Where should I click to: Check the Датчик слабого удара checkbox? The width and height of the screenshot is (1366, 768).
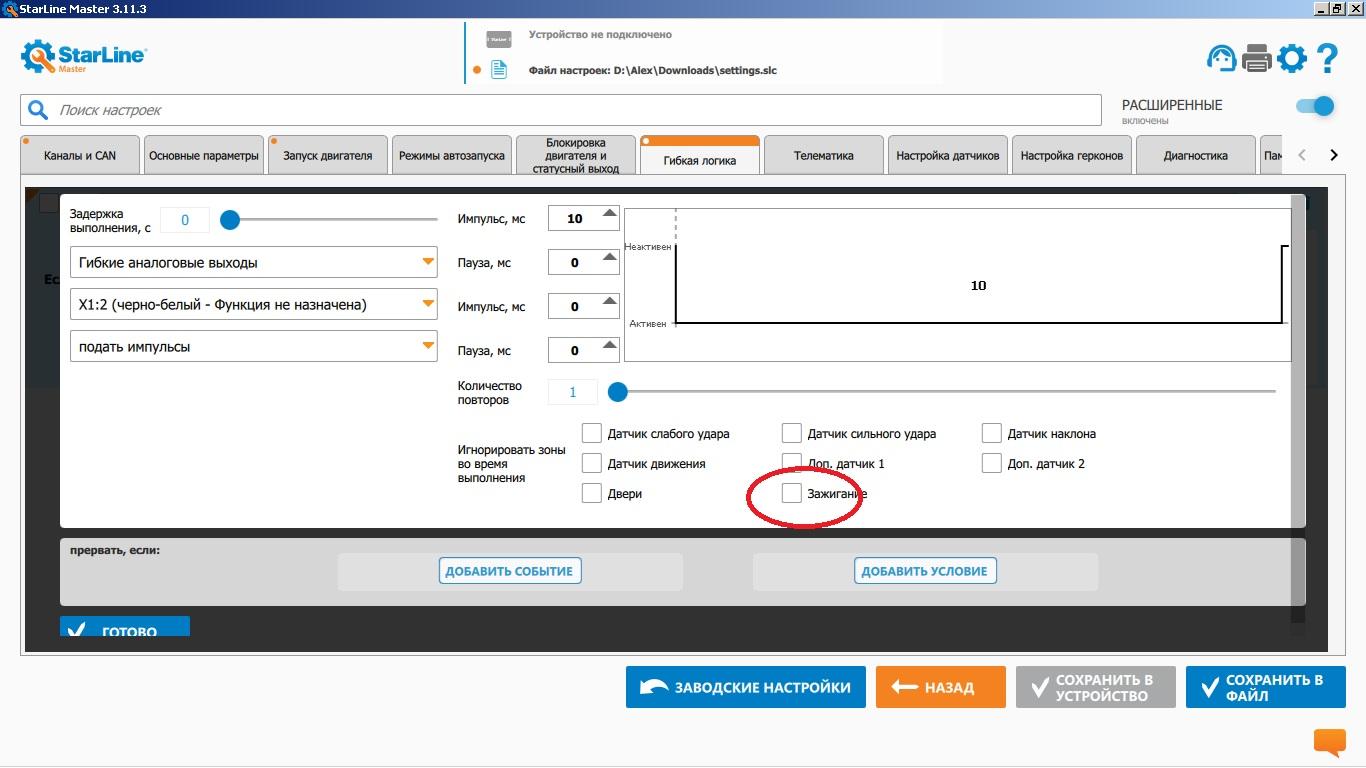click(591, 433)
